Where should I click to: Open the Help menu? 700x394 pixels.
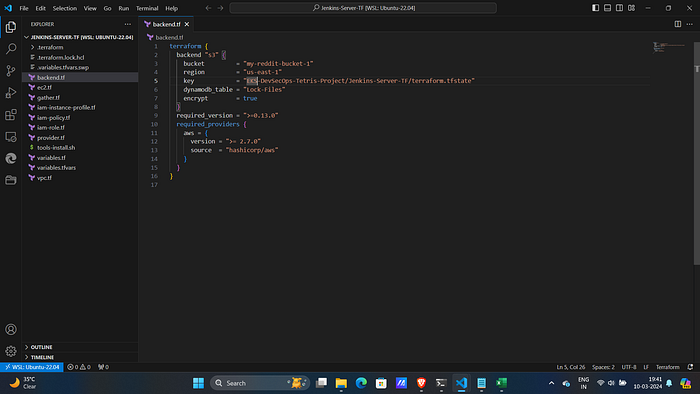point(171,8)
